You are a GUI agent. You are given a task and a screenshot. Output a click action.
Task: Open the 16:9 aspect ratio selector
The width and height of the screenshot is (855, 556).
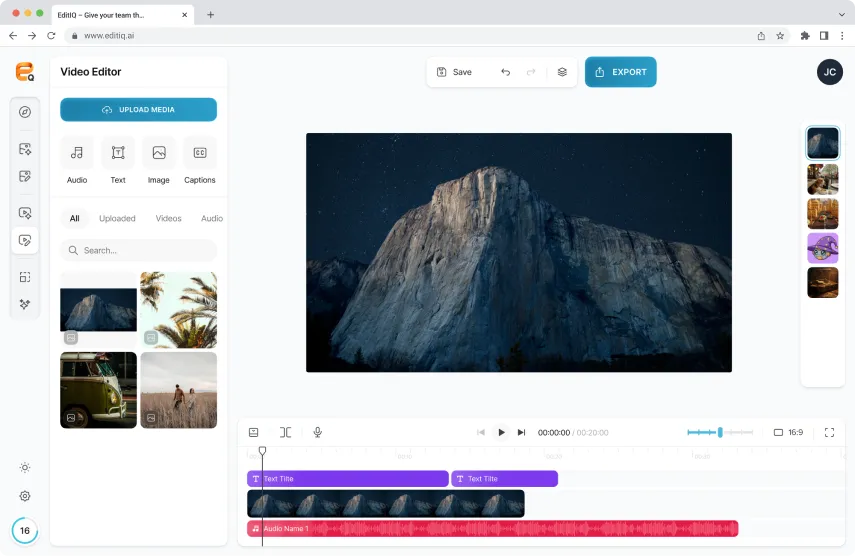tap(788, 432)
